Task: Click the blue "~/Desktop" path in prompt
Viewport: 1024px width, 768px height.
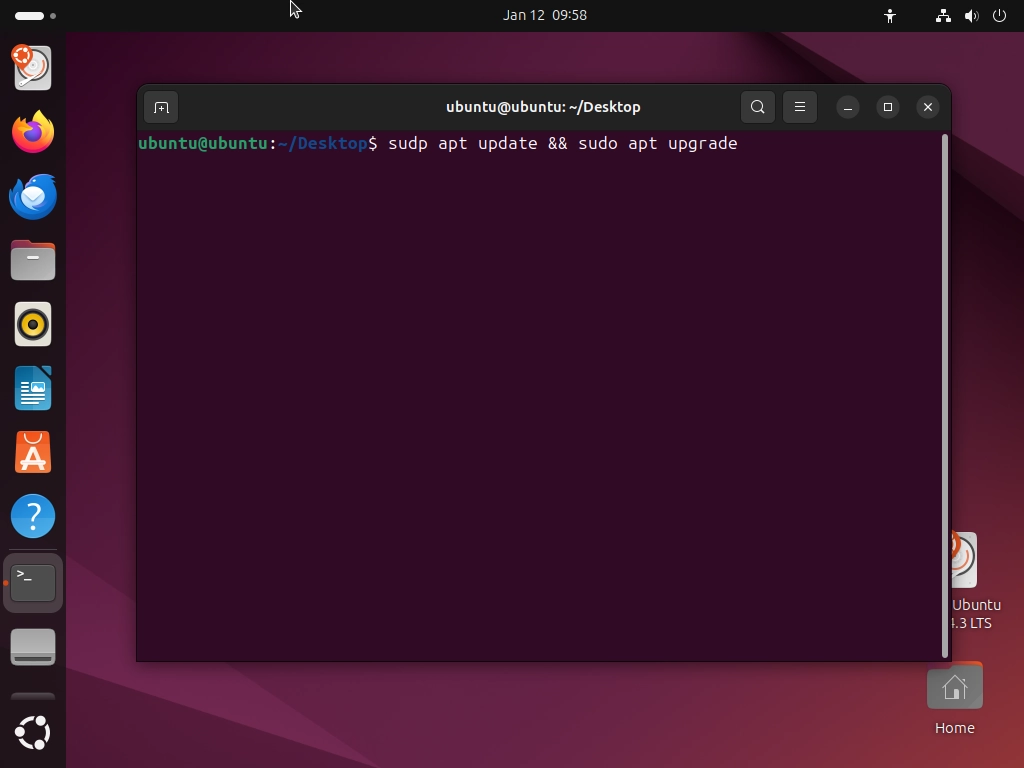Action: (323, 144)
